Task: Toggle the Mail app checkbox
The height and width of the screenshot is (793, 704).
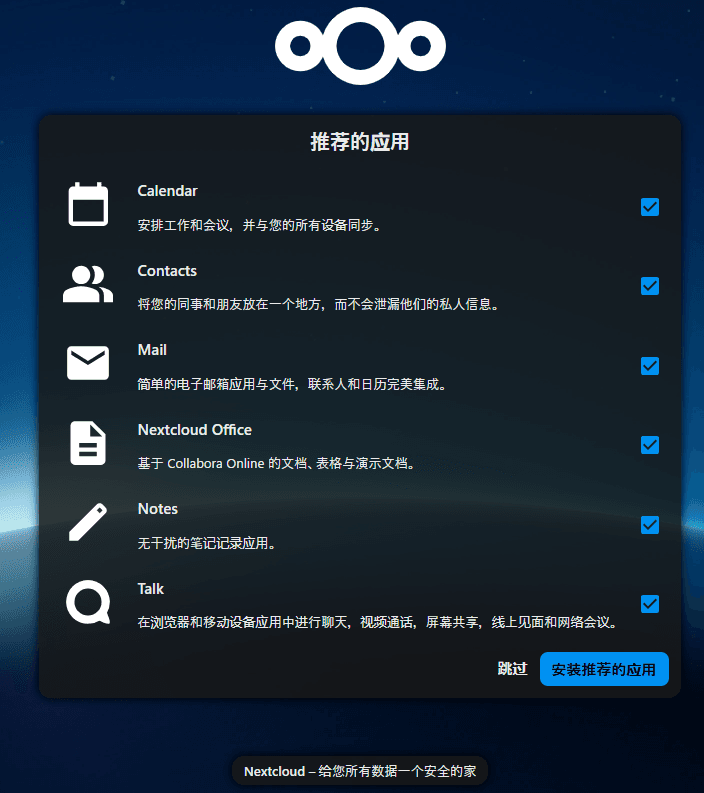Action: (650, 366)
